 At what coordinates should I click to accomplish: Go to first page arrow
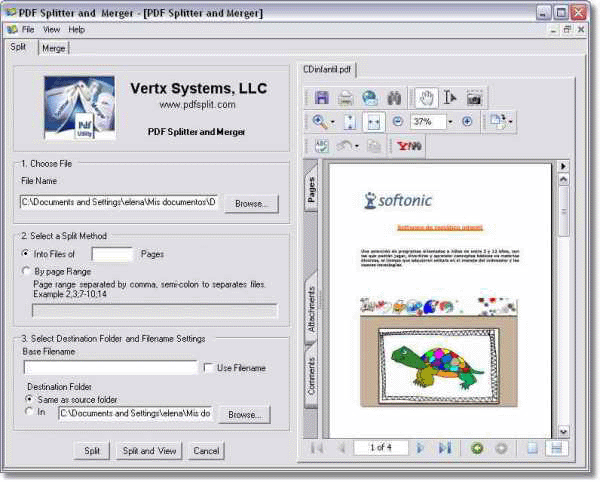point(317,448)
